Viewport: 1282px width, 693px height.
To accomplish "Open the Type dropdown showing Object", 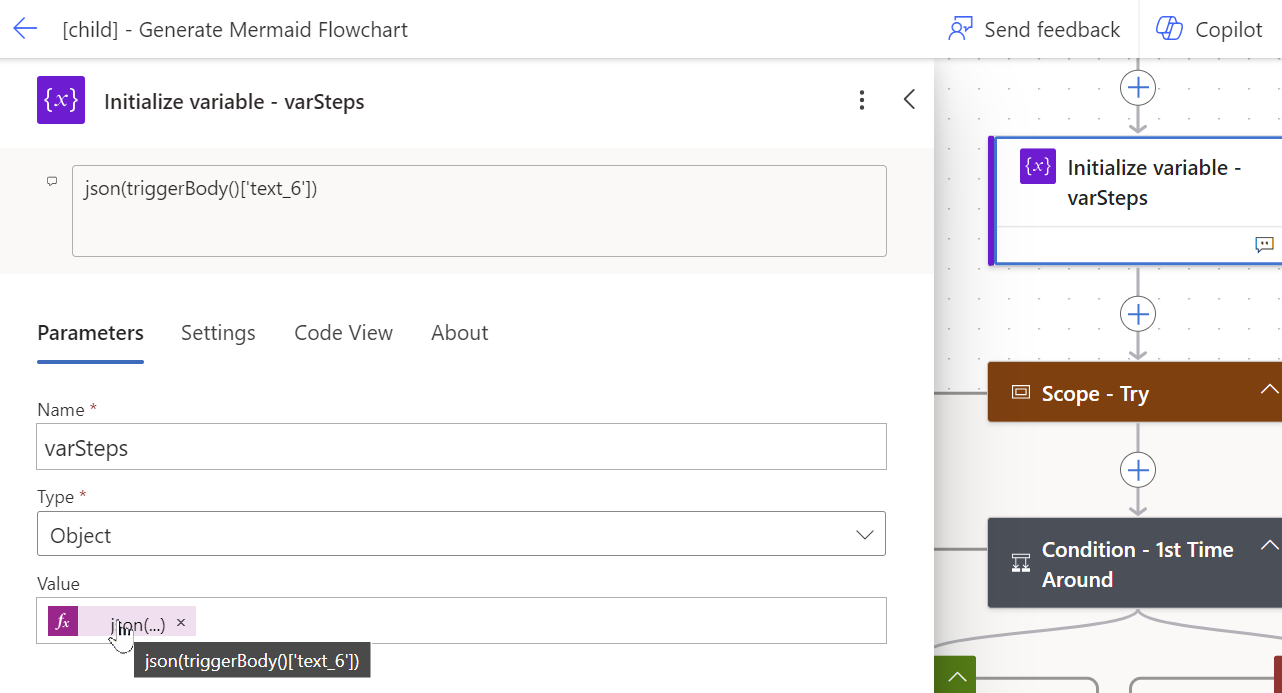I will point(461,534).
